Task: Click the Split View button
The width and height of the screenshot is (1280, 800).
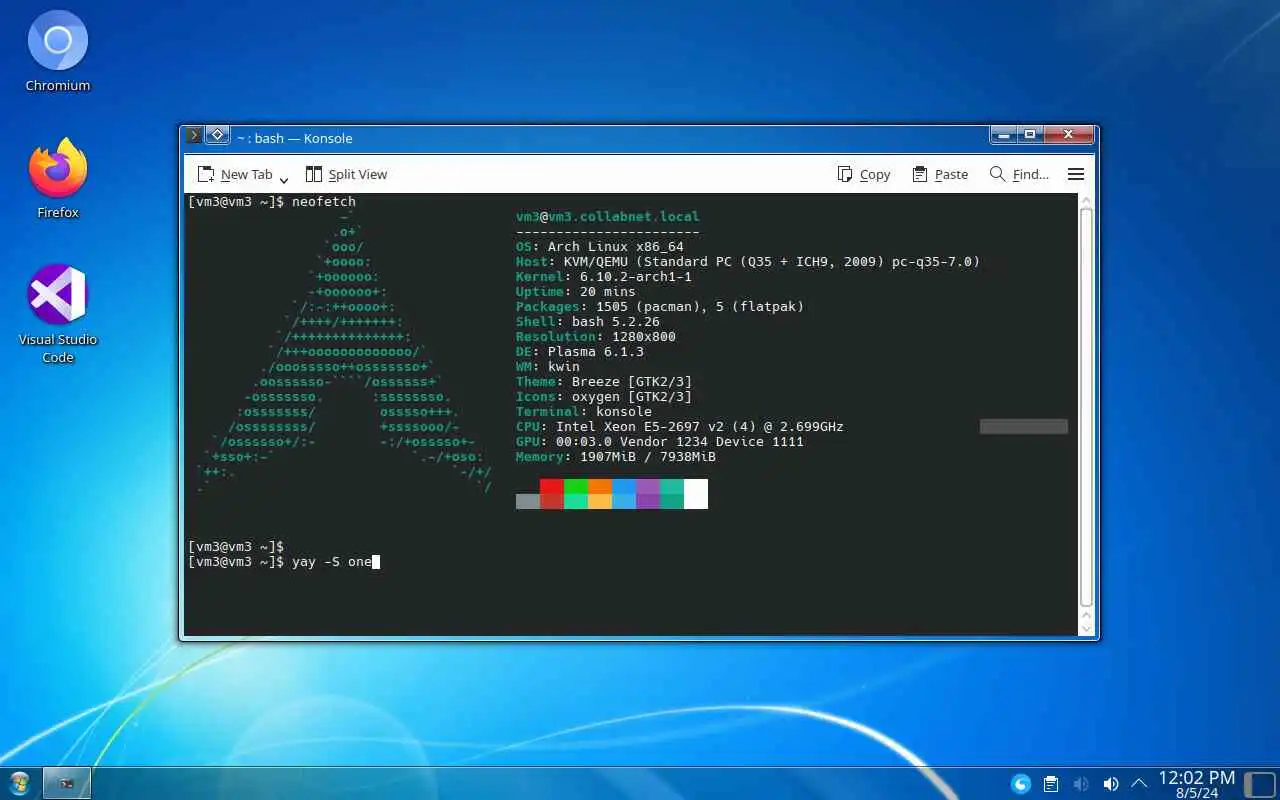Action: [x=346, y=174]
